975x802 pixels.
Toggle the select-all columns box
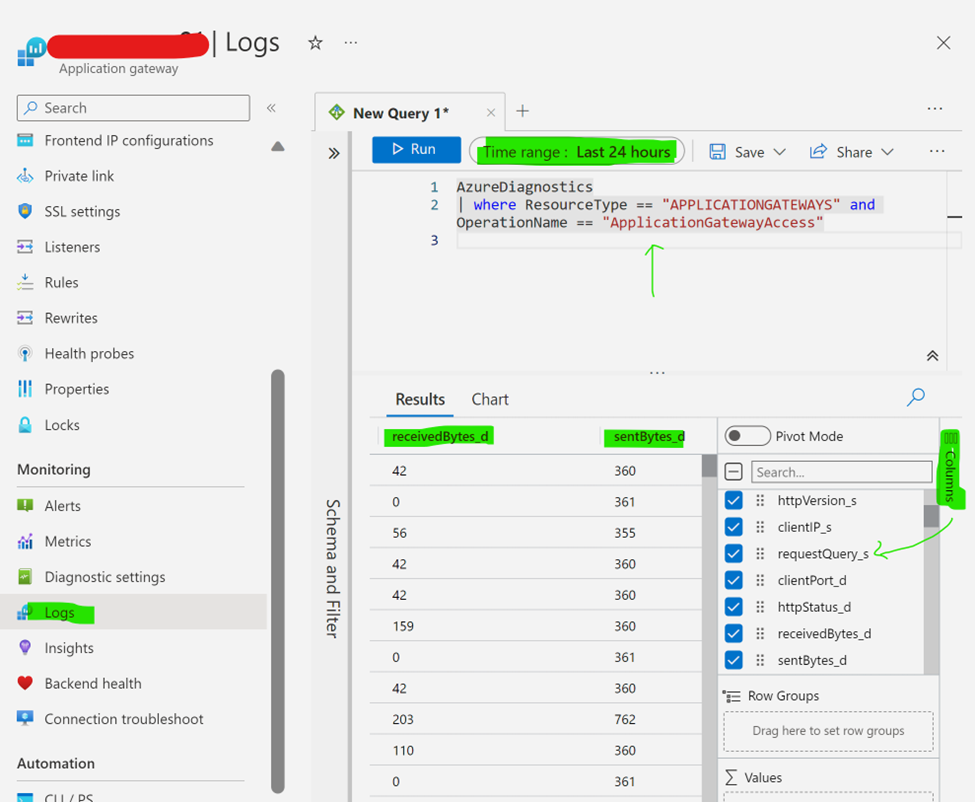pos(734,472)
